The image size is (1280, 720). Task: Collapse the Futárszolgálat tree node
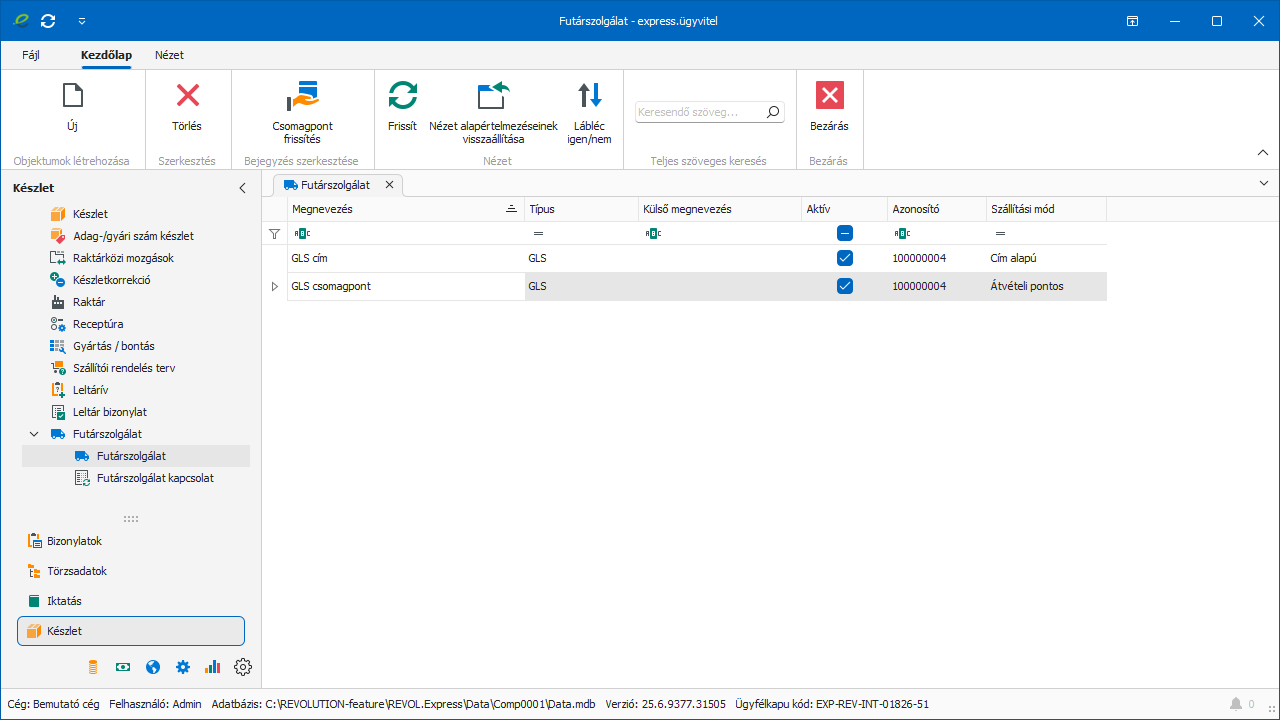point(34,434)
